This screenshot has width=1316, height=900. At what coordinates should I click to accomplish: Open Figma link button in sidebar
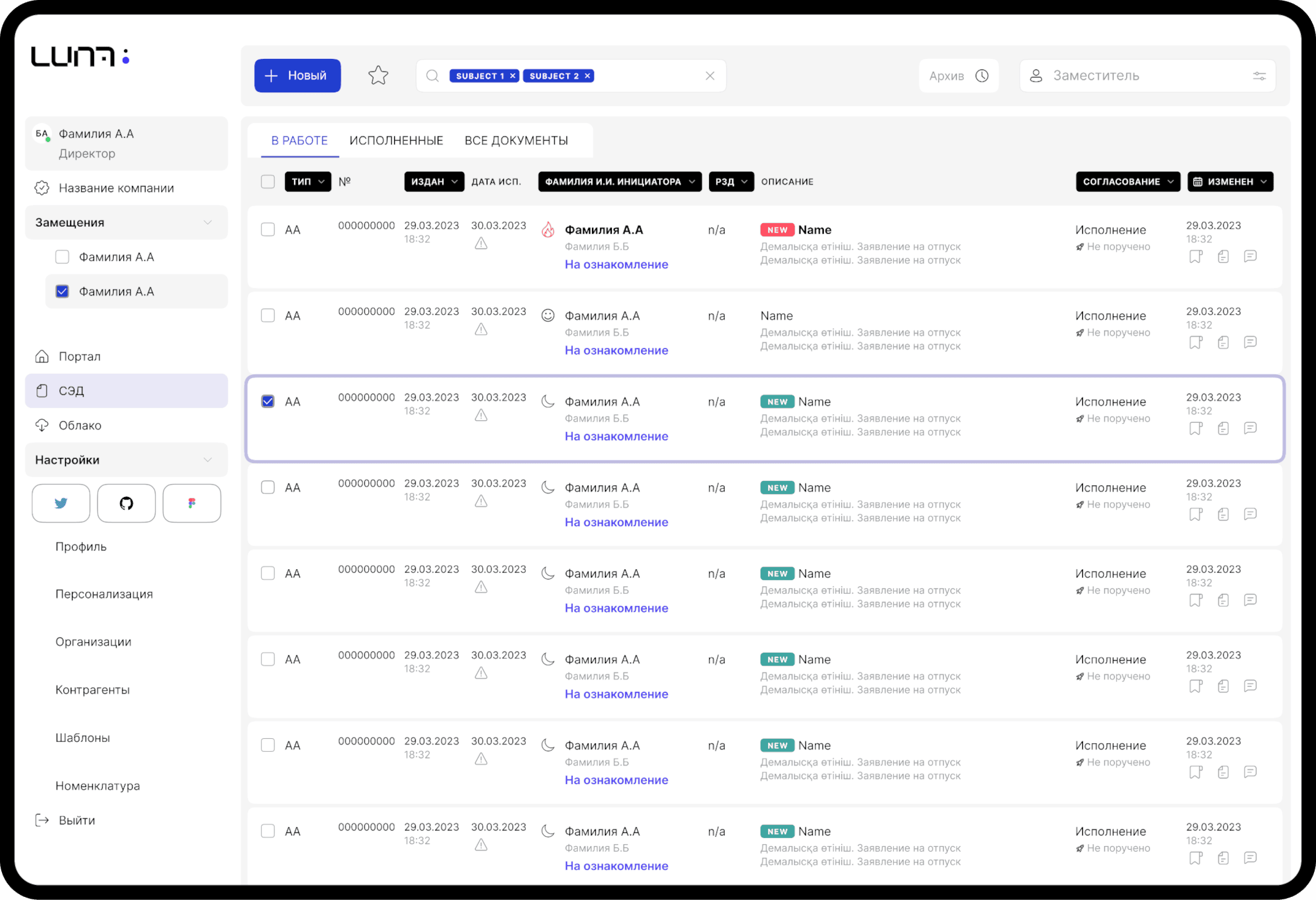click(192, 503)
